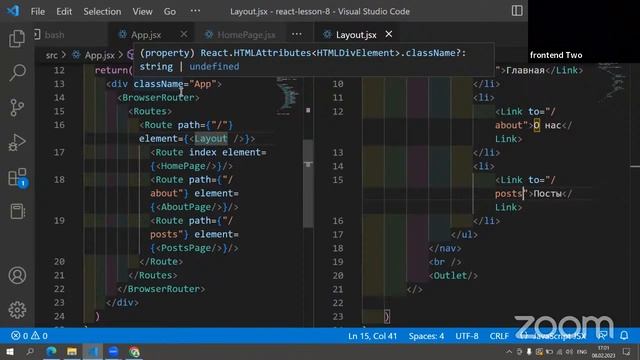Viewport: 640px width, 360px height.
Task: Expand the hidden menu items ellipsis
Action: click(196, 11)
